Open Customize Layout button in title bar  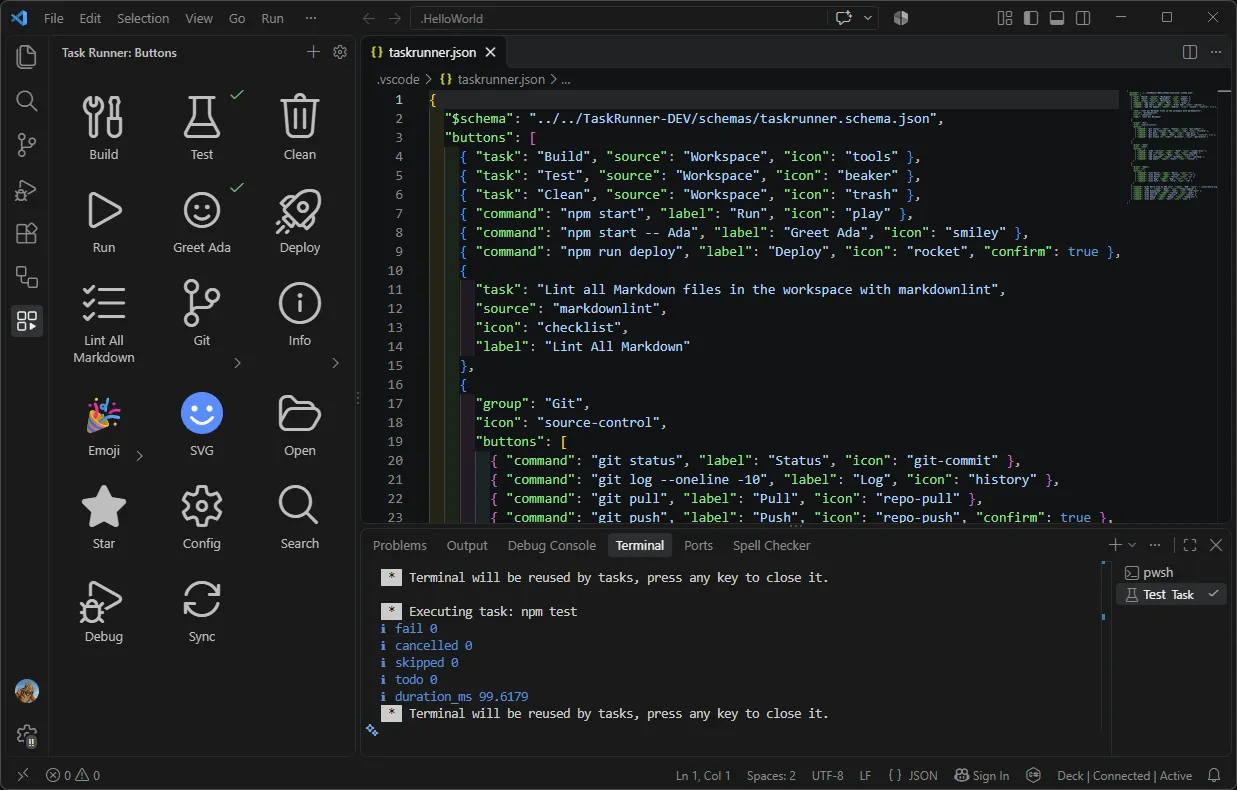pos(1005,18)
